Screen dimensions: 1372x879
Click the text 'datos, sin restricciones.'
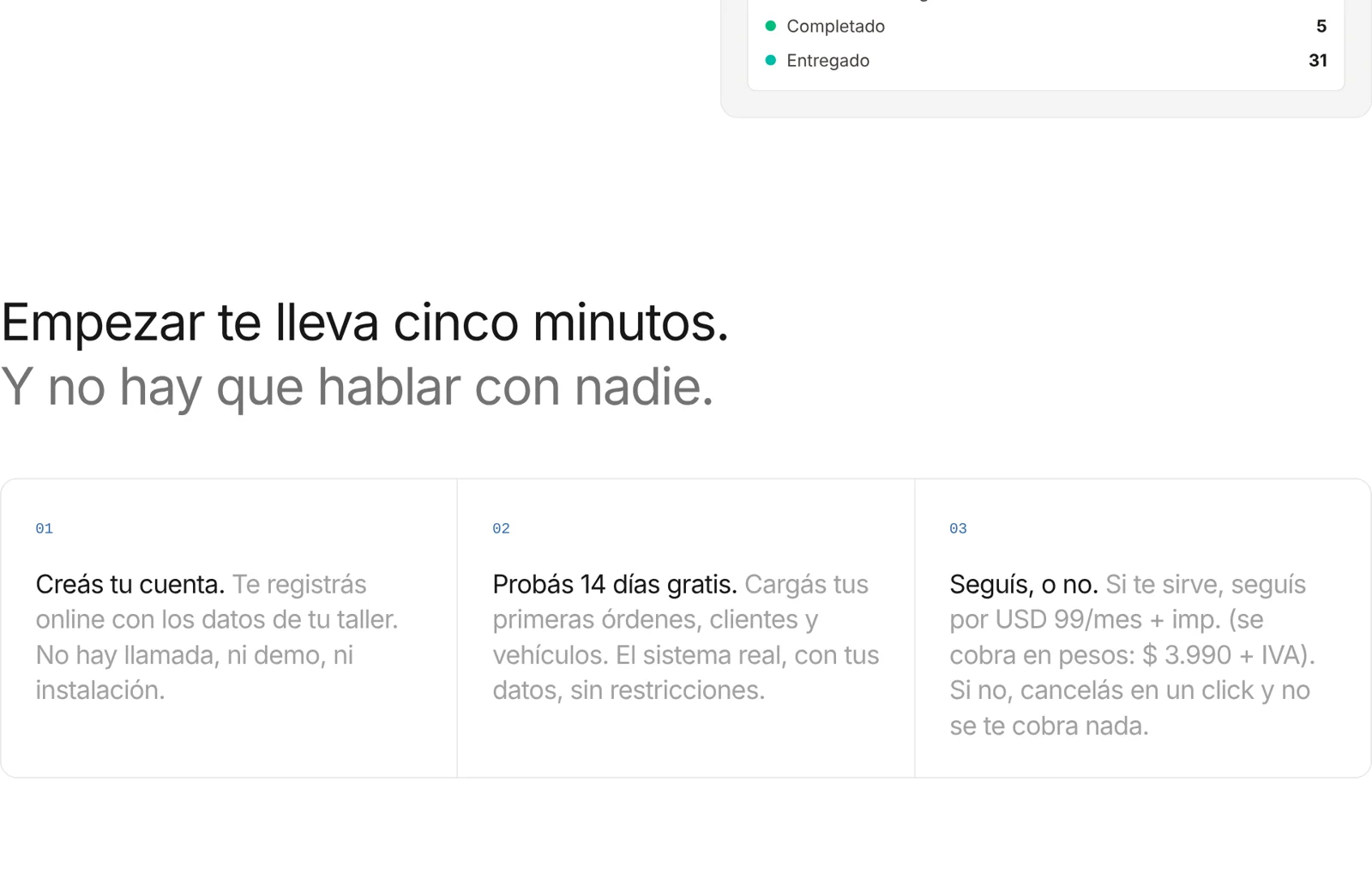click(629, 690)
